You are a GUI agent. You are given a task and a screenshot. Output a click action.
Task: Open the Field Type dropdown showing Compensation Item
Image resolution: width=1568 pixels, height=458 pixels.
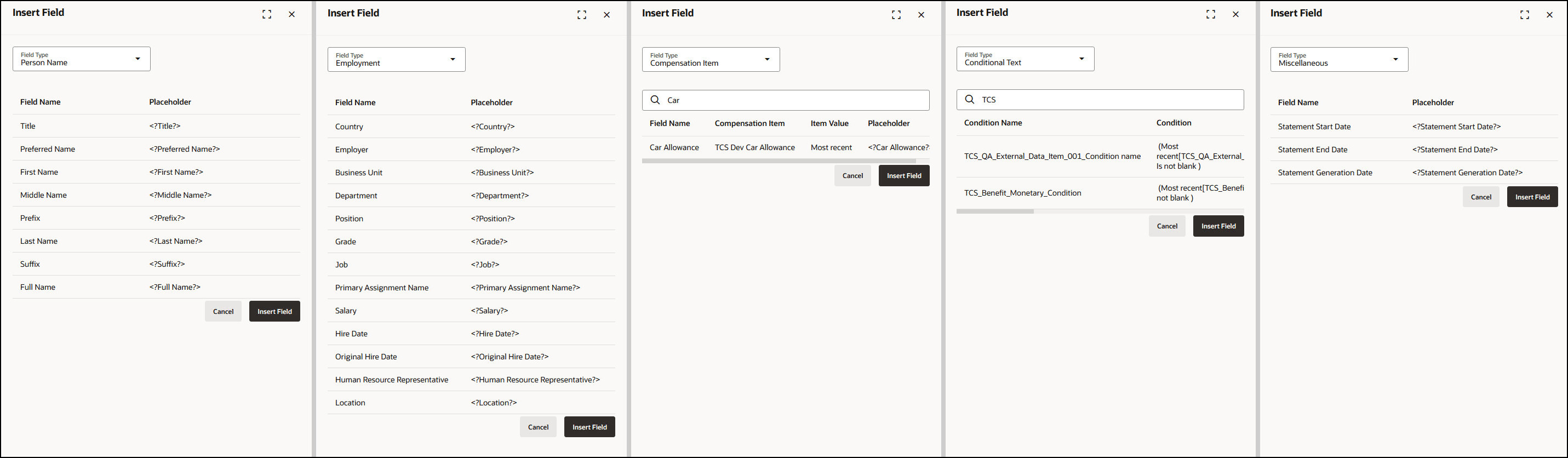click(x=711, y=60)
